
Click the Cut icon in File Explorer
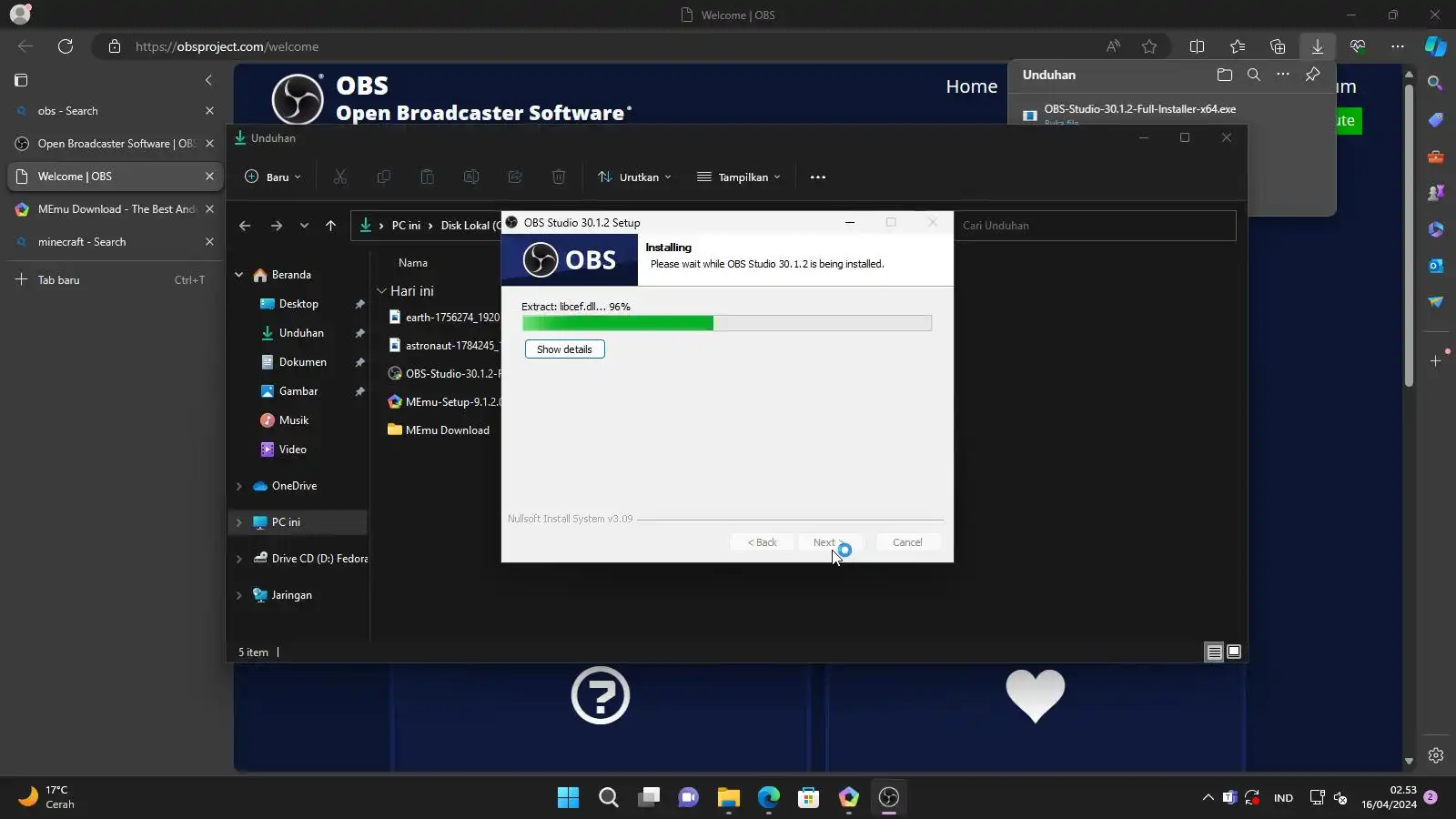click(x=340, y=177)
